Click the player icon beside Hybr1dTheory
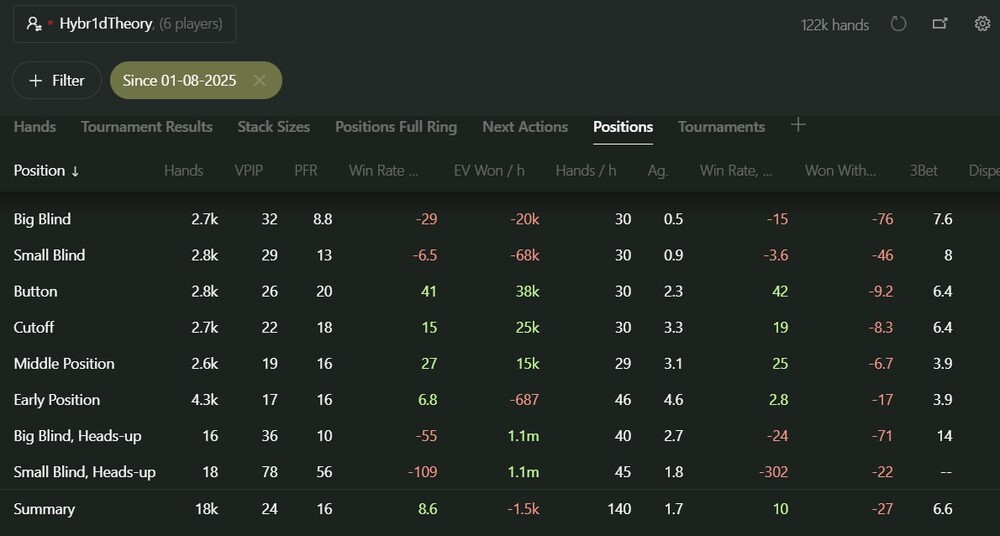Image resolution: width=1000 pixels, height=536 pixels. coord(34,24)
